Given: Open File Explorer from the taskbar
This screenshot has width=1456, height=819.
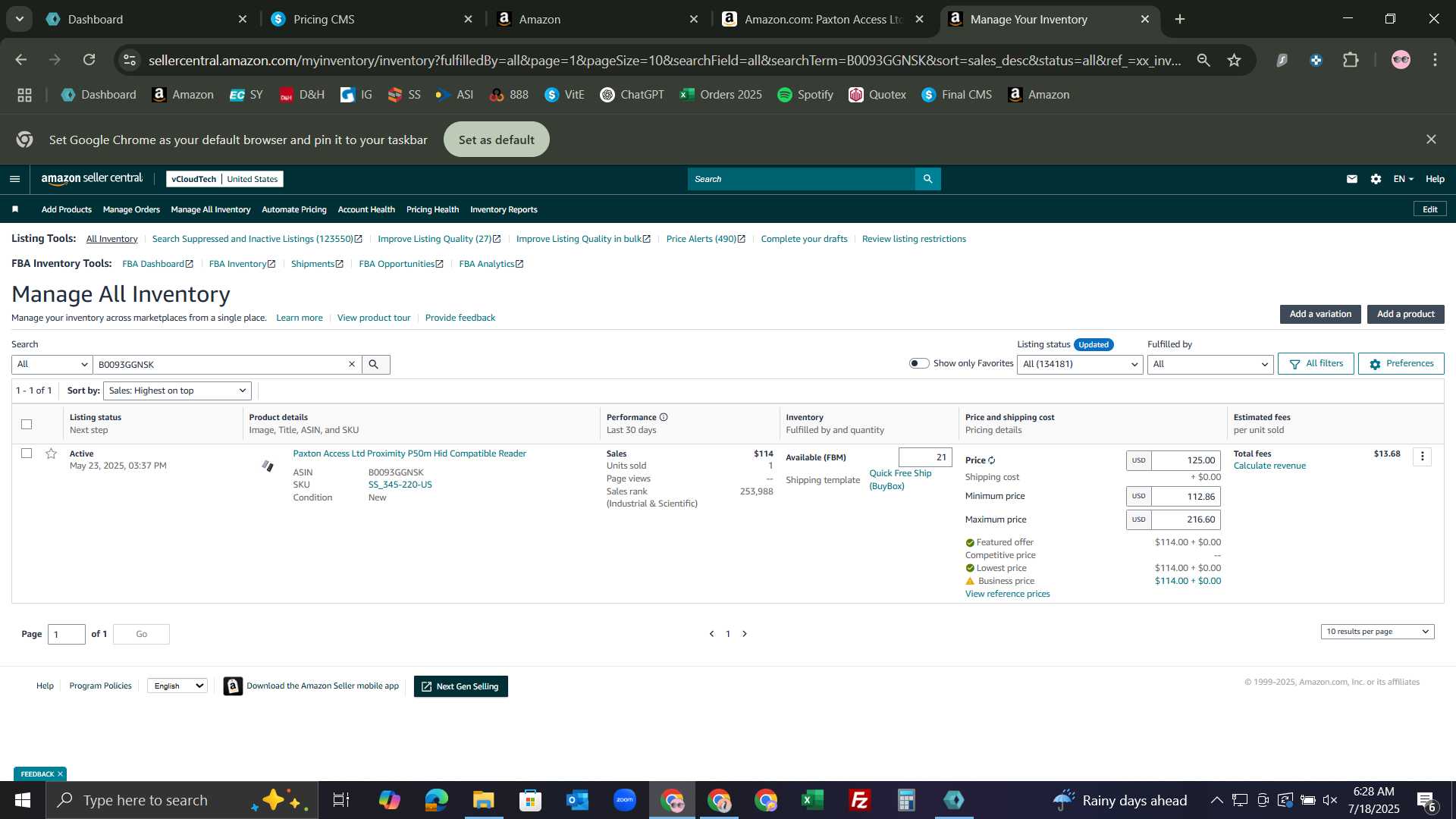Looking at the screenshot, I should pyautogui.click(x=483, y=800).
